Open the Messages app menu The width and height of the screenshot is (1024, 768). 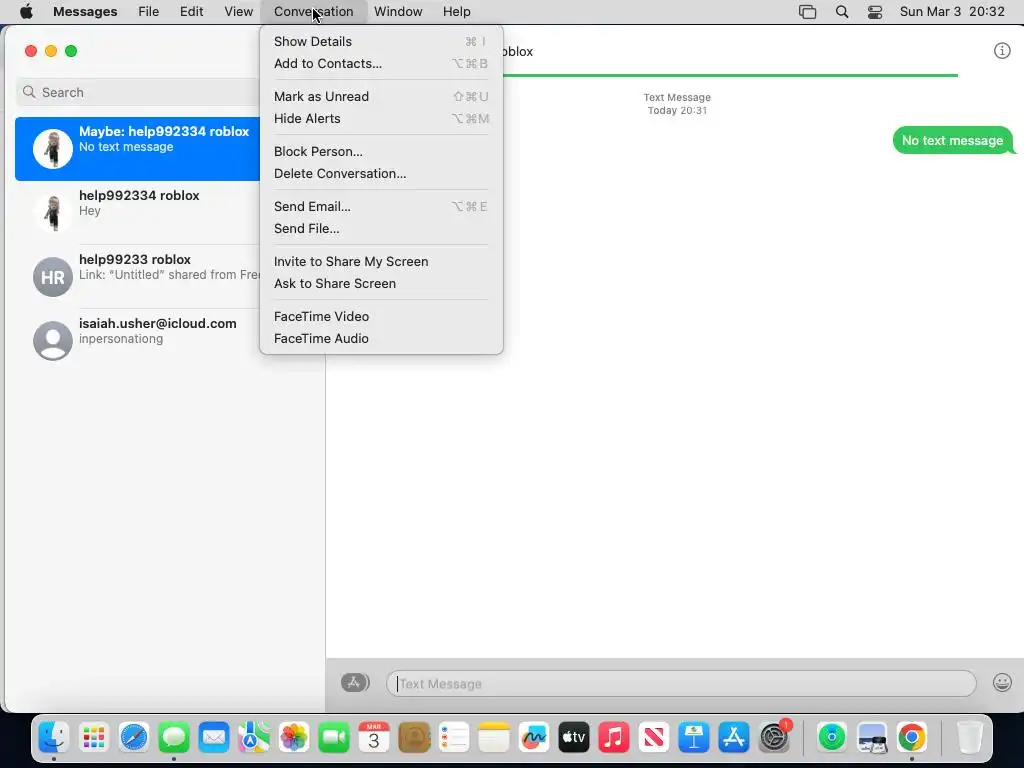[85, 12]
